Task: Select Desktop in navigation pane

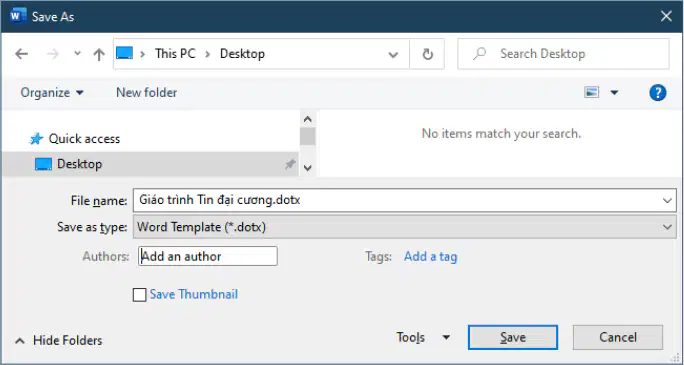Action: click(150, 164)
